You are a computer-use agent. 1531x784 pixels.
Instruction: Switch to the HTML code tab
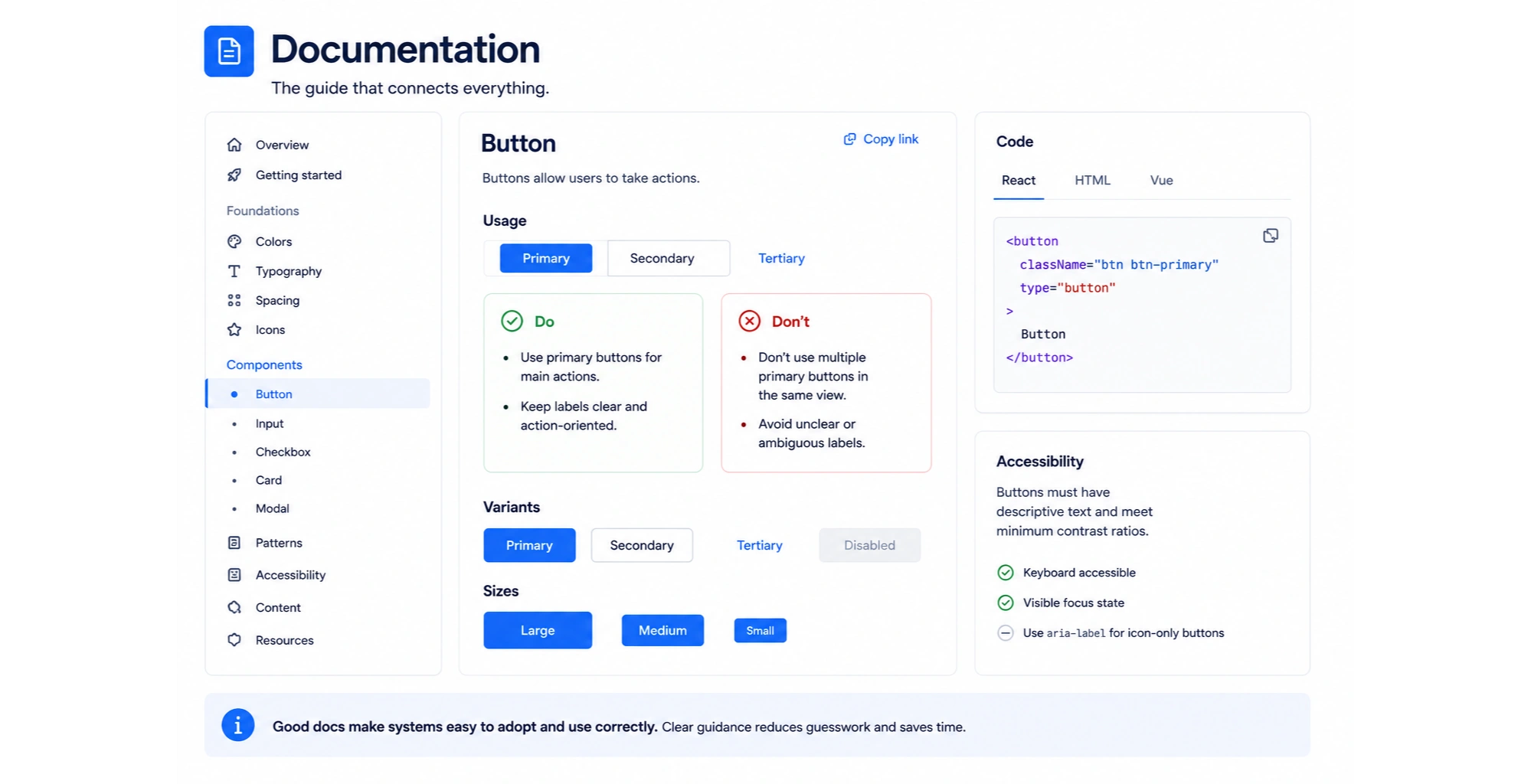coord(1092,181)
